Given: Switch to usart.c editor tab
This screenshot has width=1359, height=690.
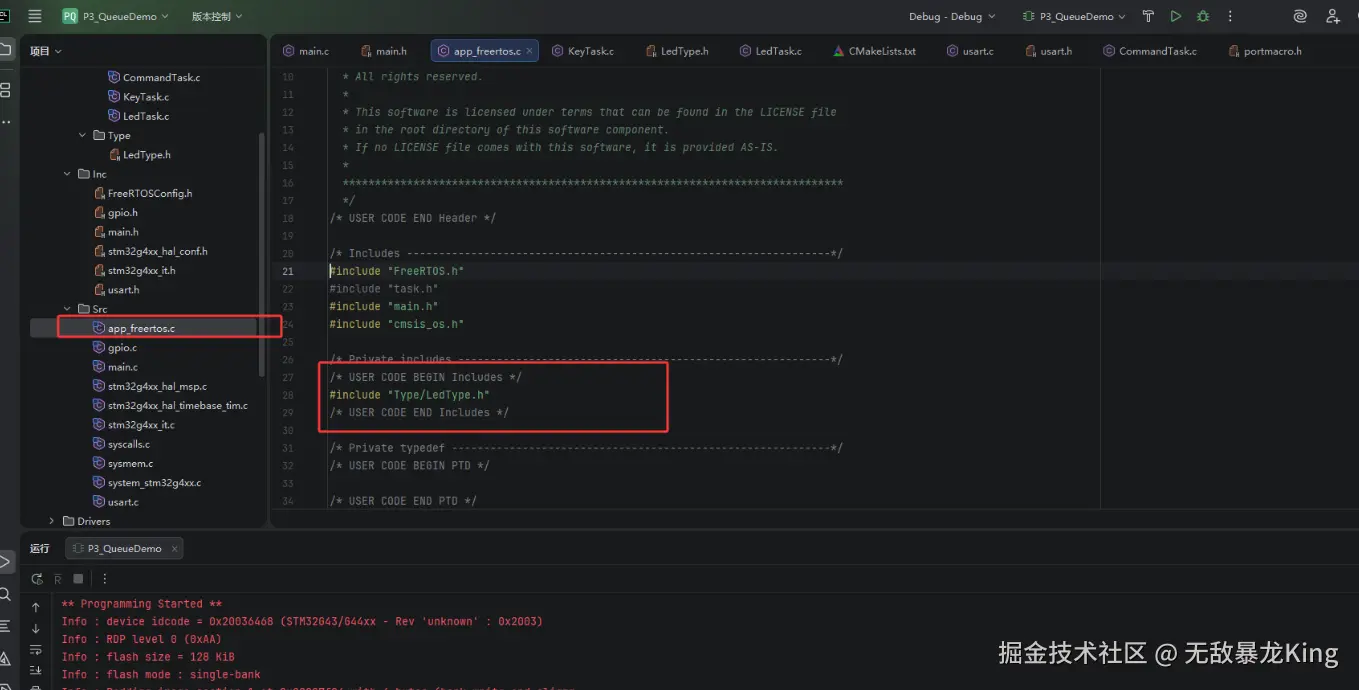Looking at the screenshot, I should (969, 51).
